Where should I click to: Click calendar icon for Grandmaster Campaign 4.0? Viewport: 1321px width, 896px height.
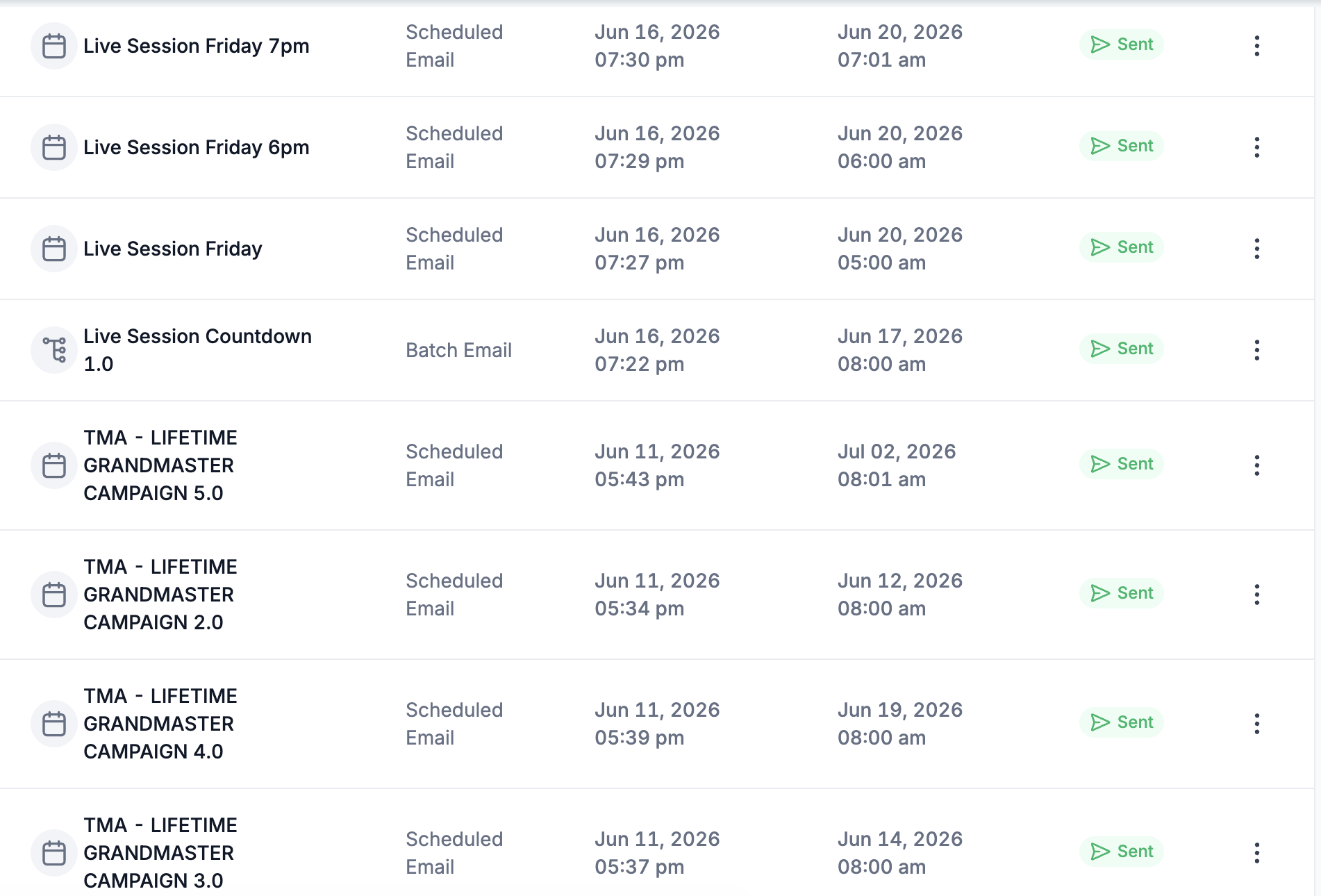(54, 724)
